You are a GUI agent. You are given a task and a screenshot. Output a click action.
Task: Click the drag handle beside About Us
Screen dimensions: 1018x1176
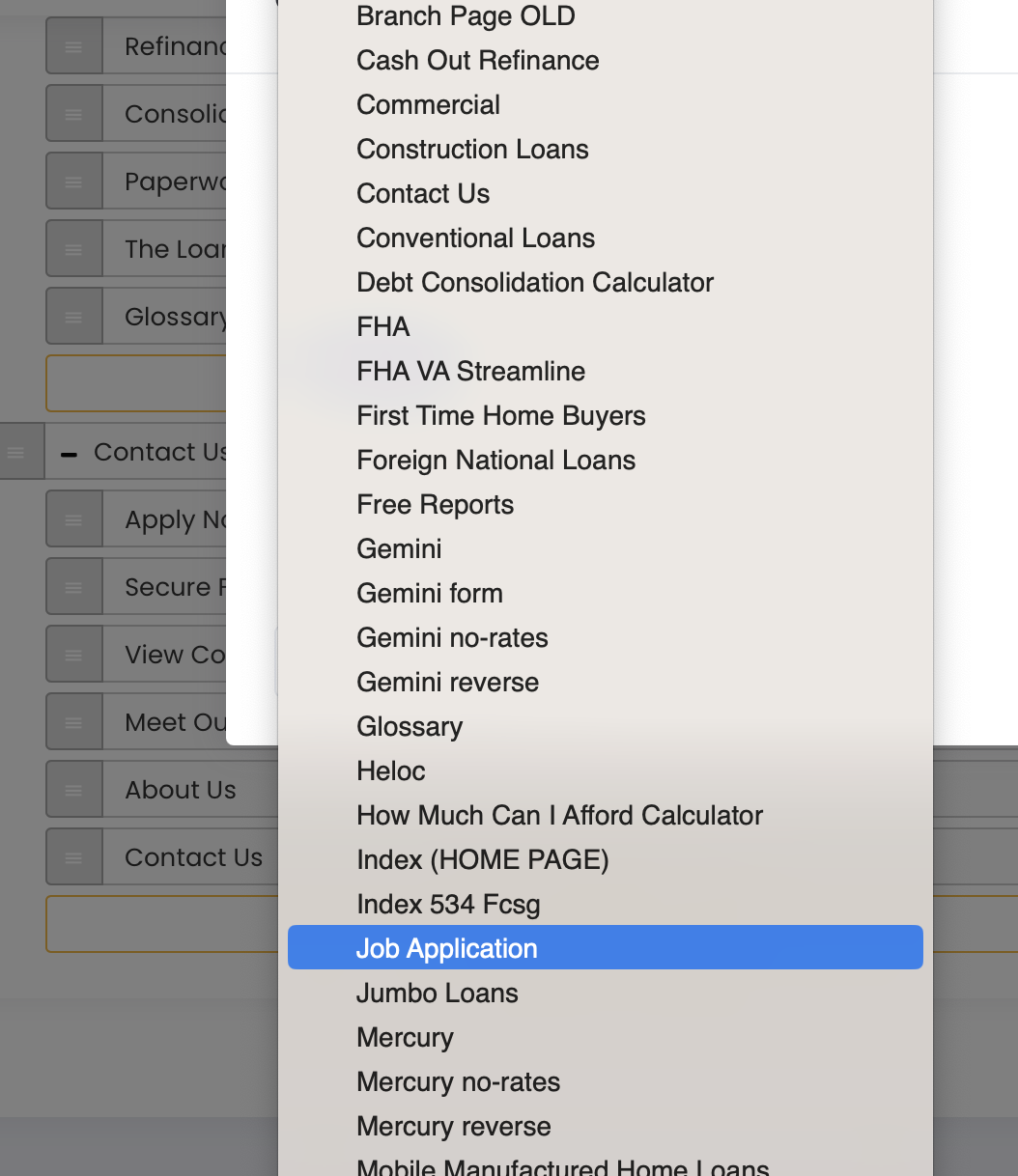pyautogui.click(x=73, y=790)
